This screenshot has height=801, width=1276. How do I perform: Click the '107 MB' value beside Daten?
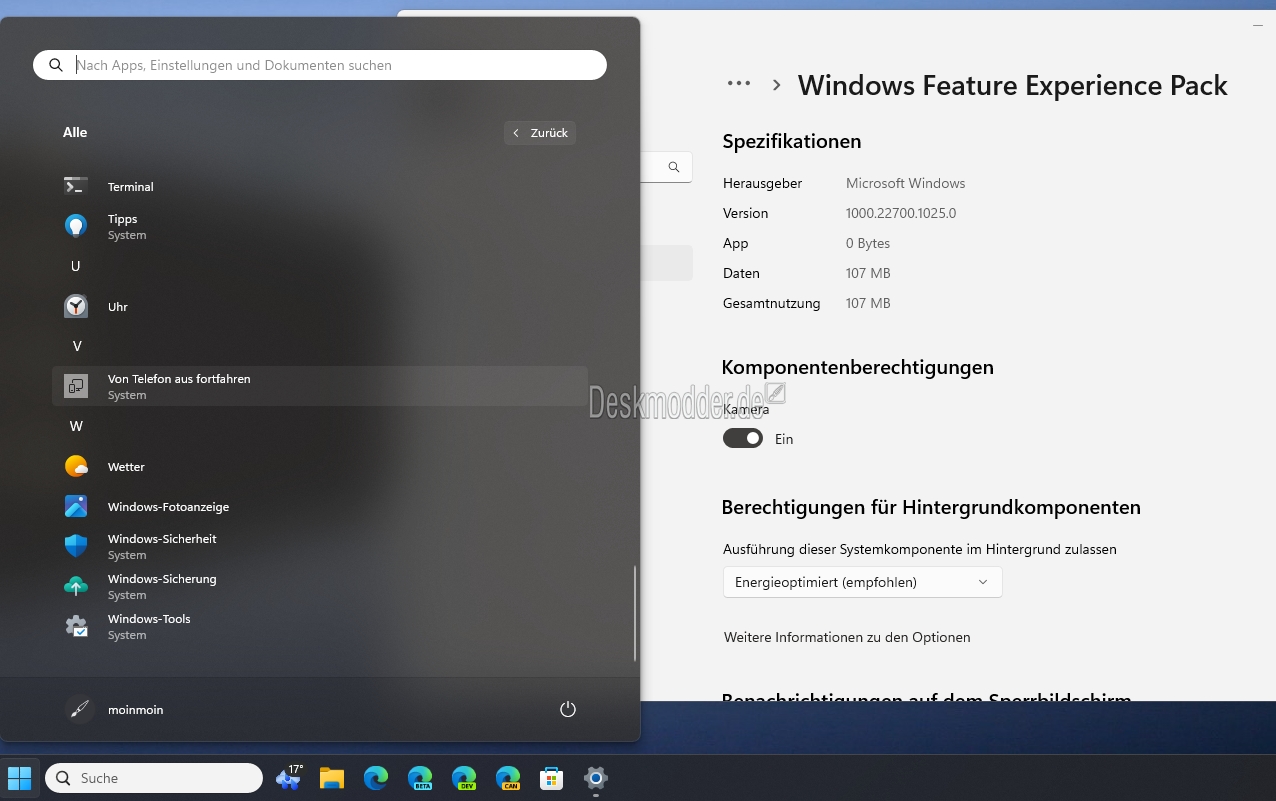868,273
